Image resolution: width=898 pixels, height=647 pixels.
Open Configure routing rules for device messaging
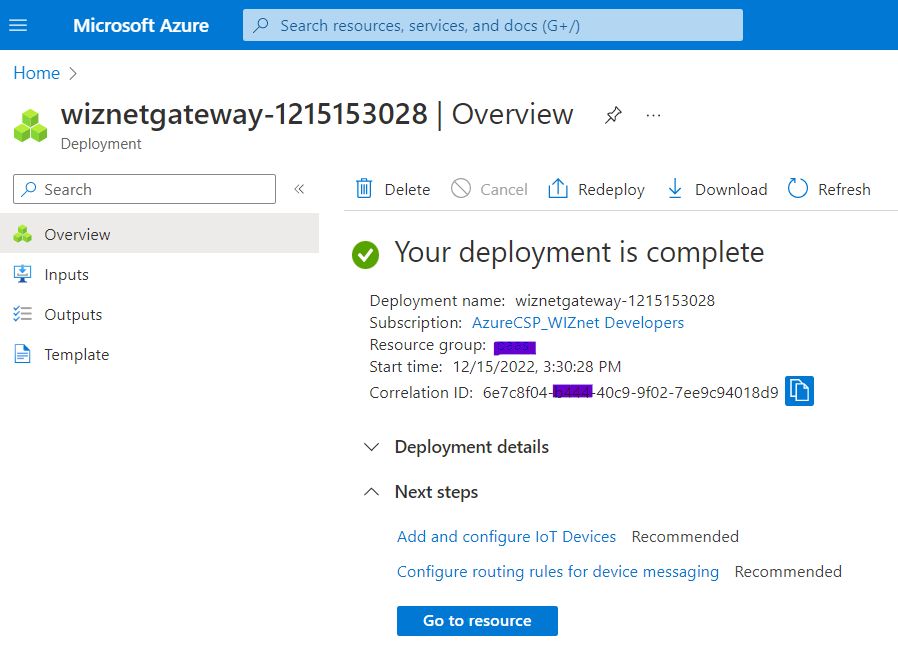[x=558, y=571]
